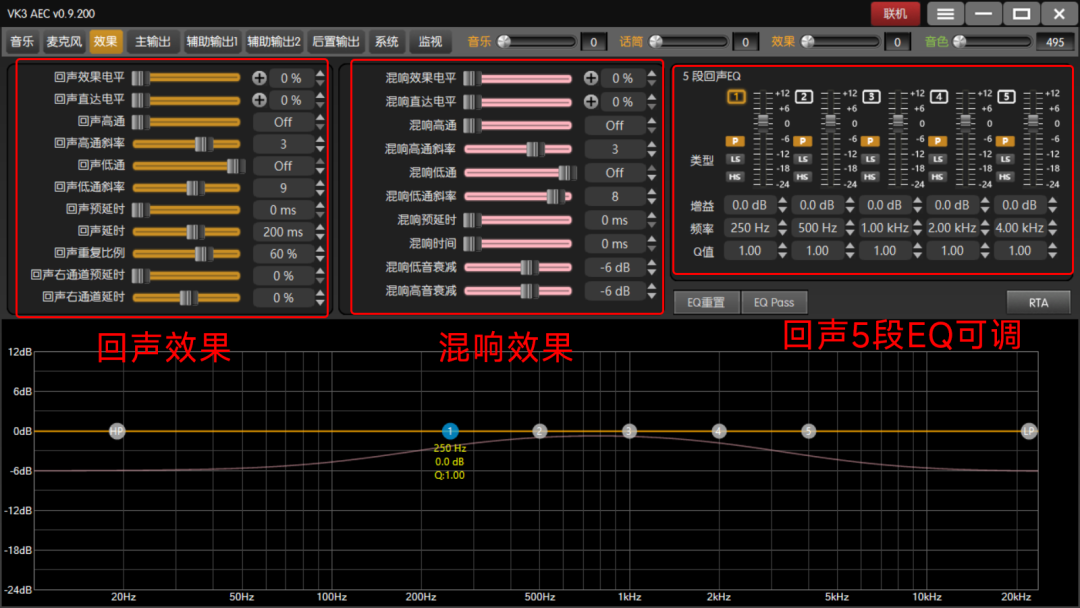1080x608 pixels.
Task: Click the 回声延时 200 ms value field
Action: pos(283,232)
